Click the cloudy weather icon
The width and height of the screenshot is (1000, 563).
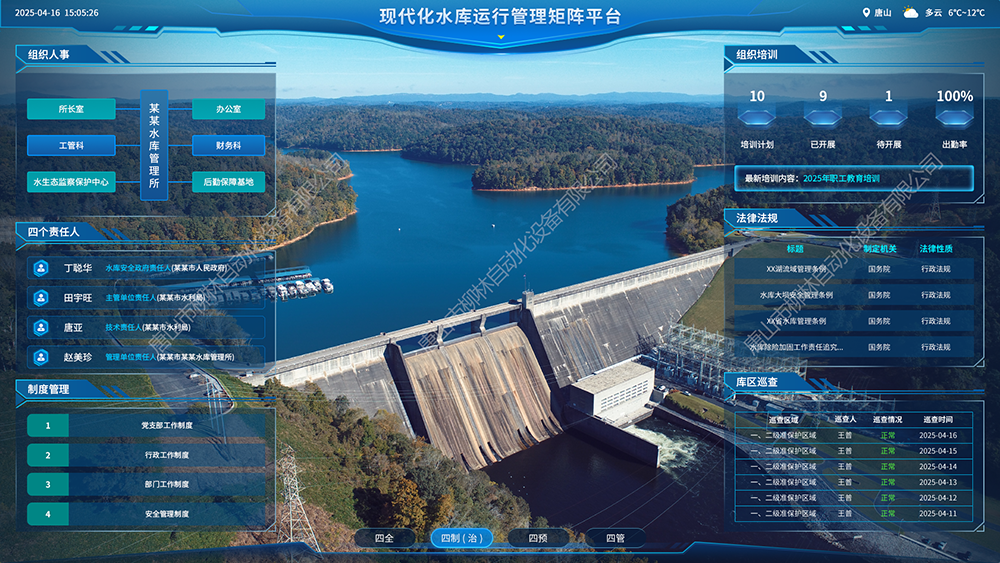910,13
